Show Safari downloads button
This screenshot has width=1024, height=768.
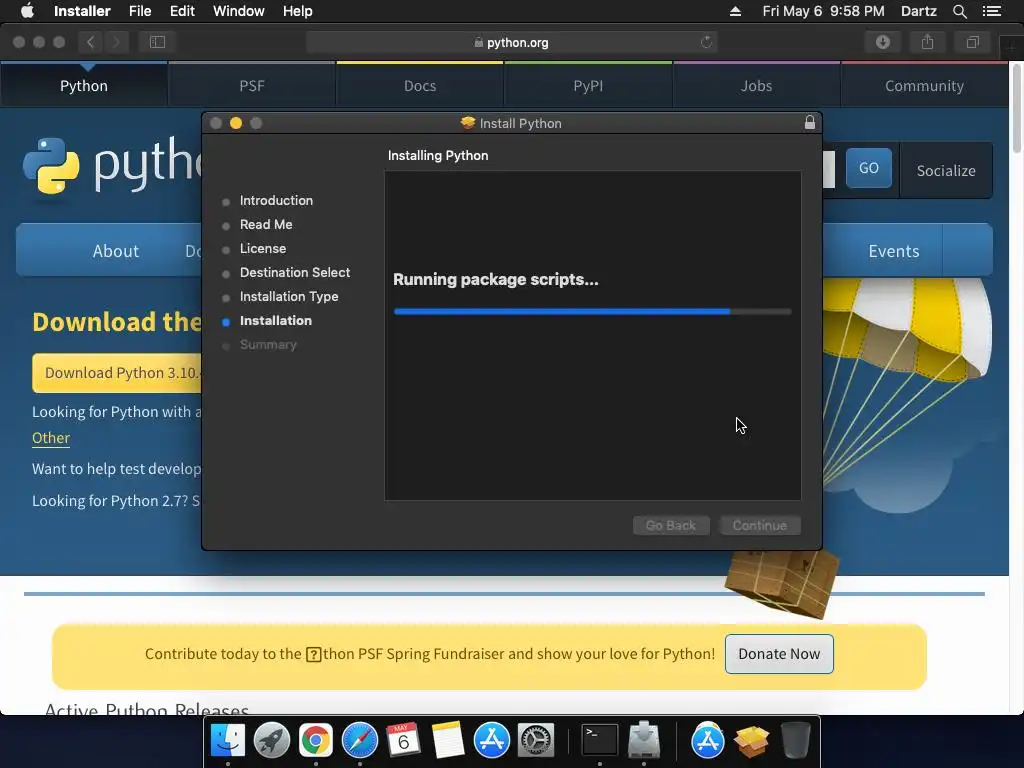(x=883, y=42)
